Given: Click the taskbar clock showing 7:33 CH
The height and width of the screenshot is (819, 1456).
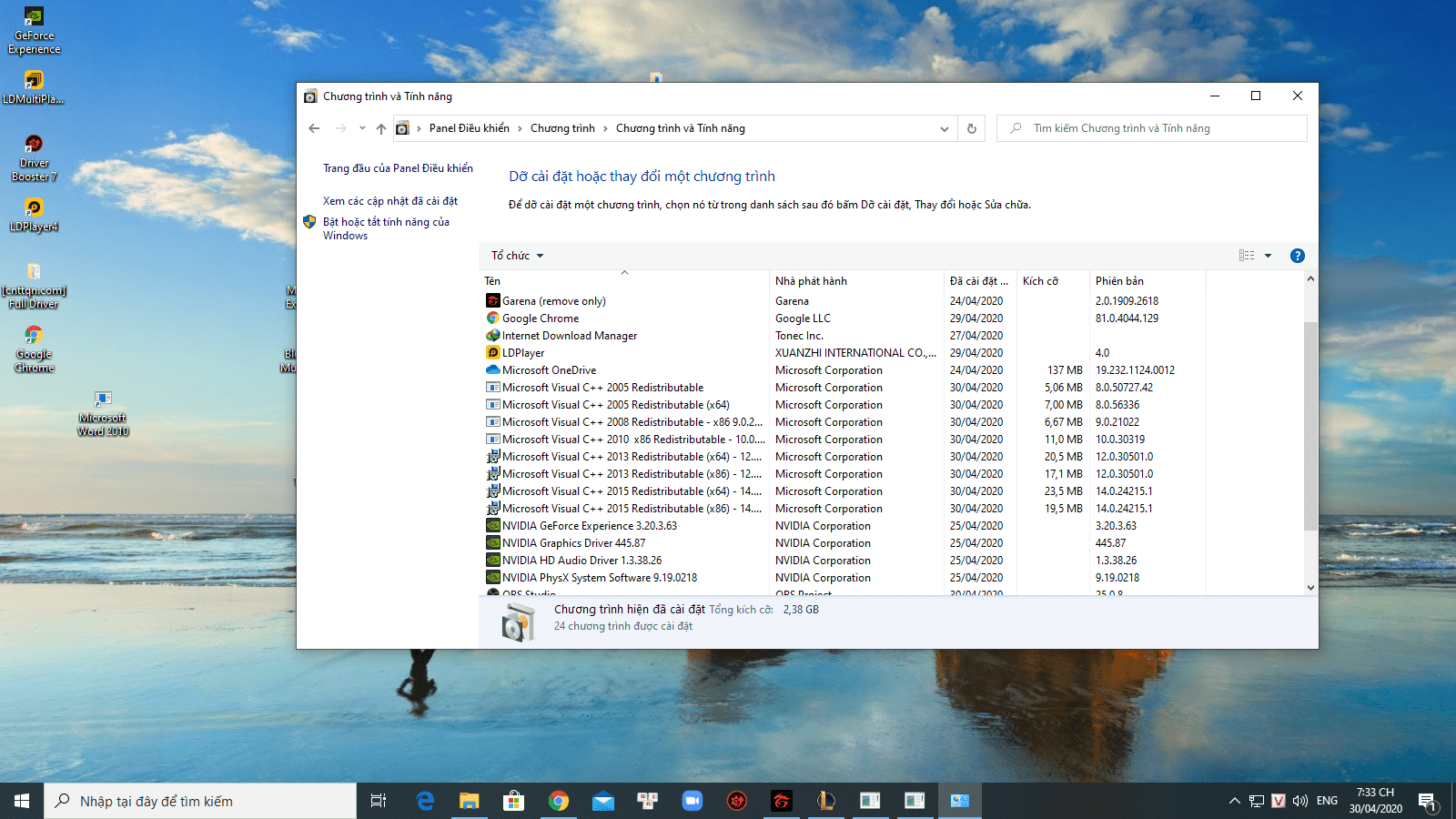Looking at the screenshot, I should [1375, 801].
